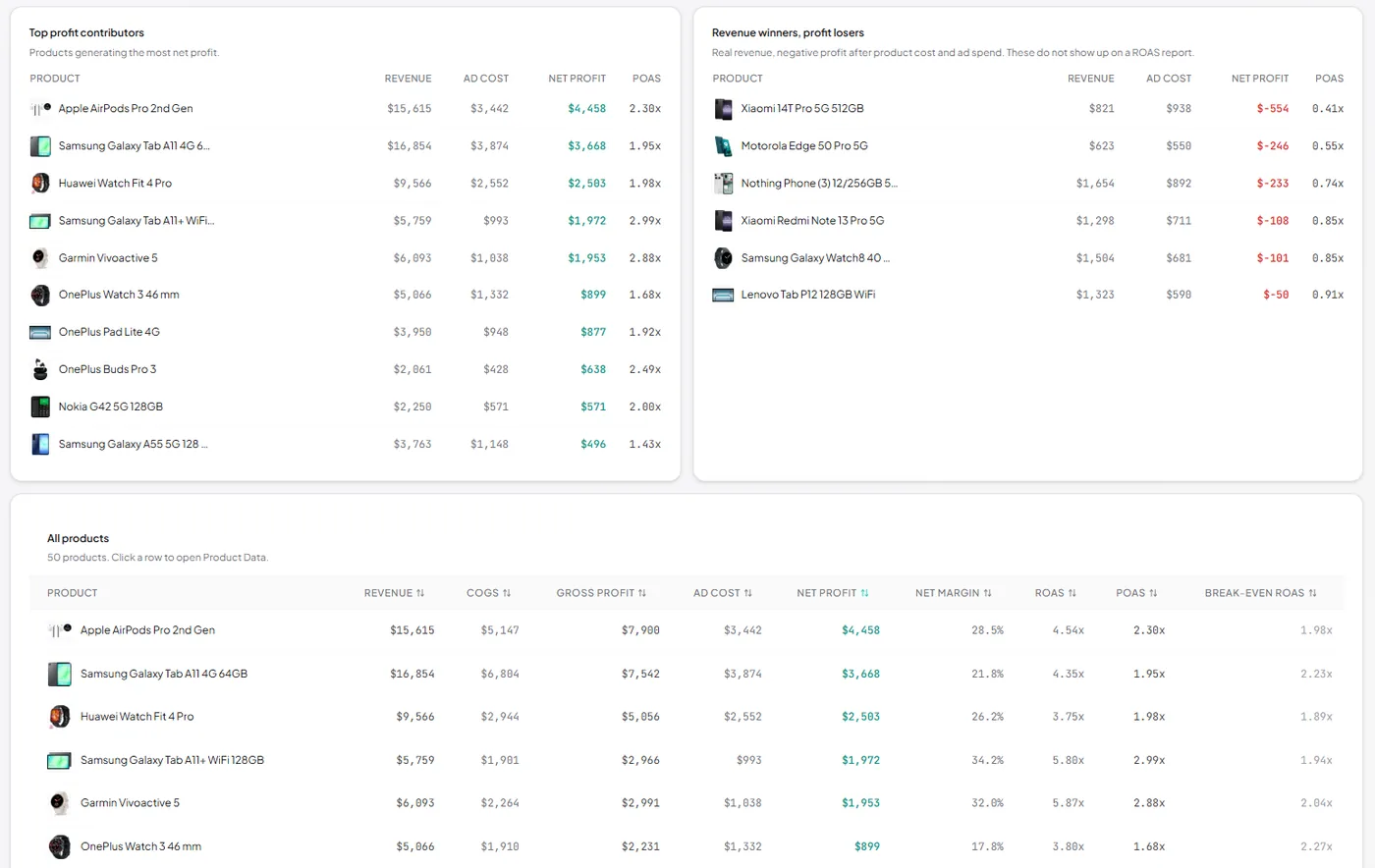Sort All products by Ad Cost
Screen dimensions: 1375x868
(722, 593)
